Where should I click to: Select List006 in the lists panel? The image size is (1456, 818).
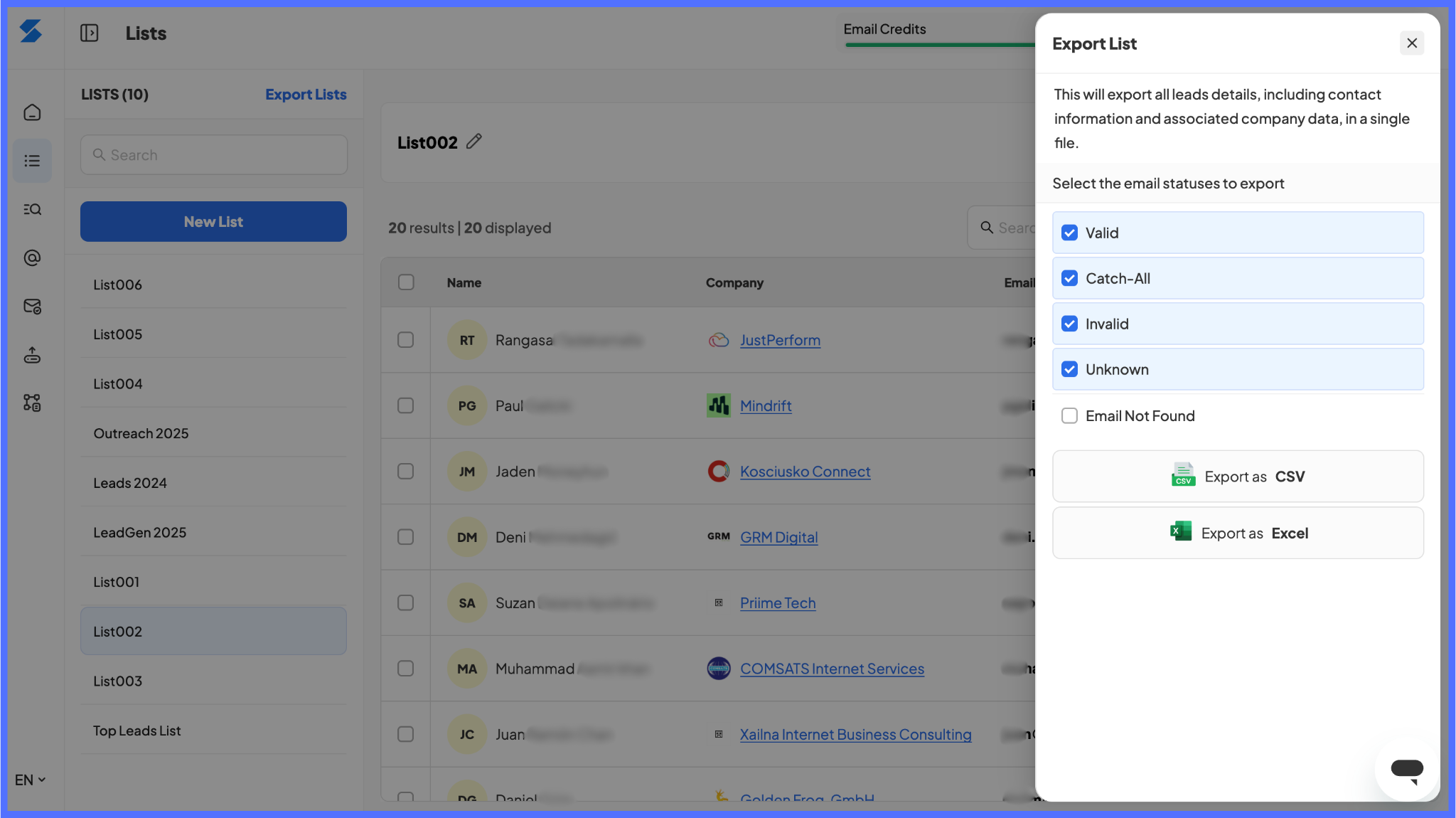click(x=213, y=285)
